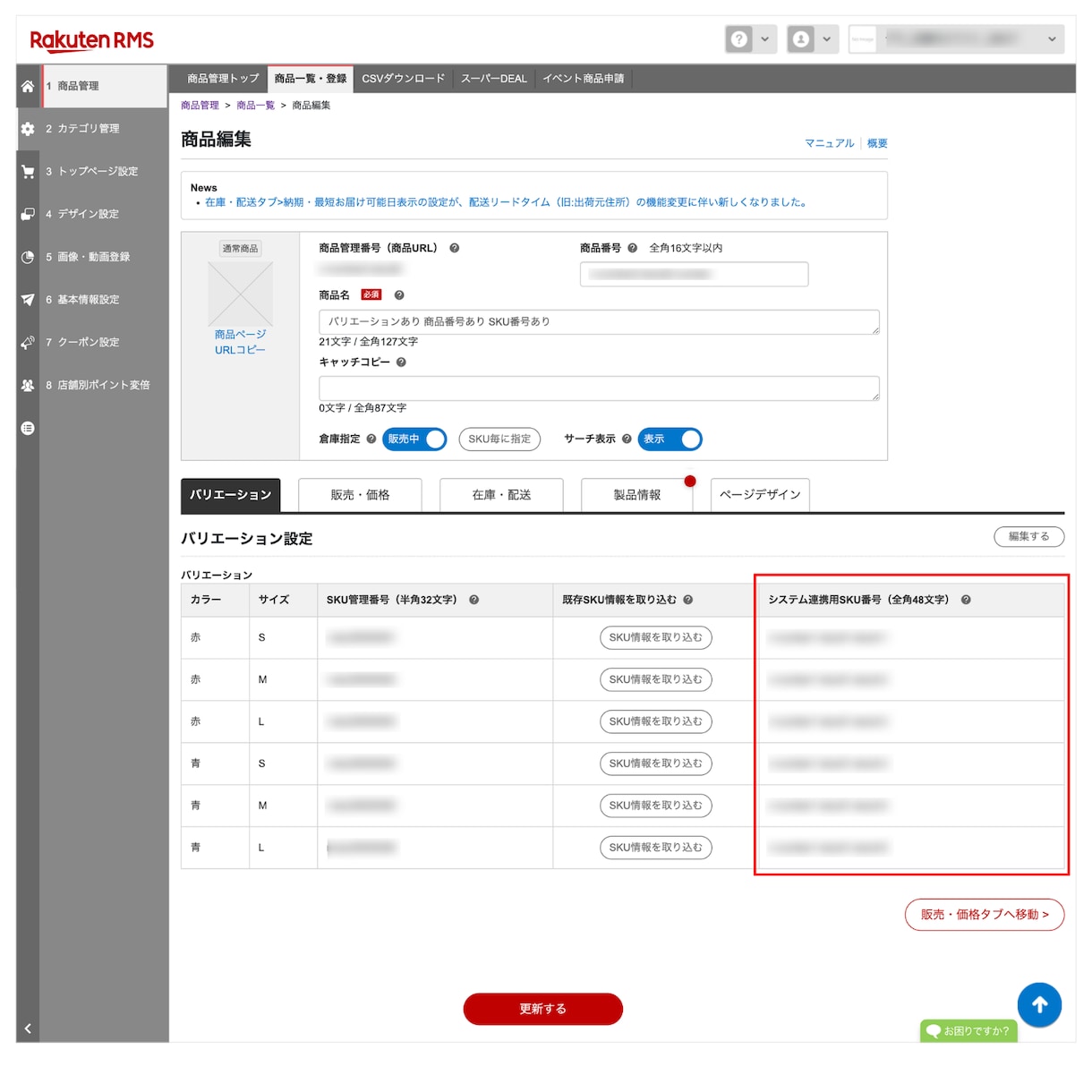Open the 製品情報 tab
Screen dimensions: 1092x1092
[x=637, y=495]
